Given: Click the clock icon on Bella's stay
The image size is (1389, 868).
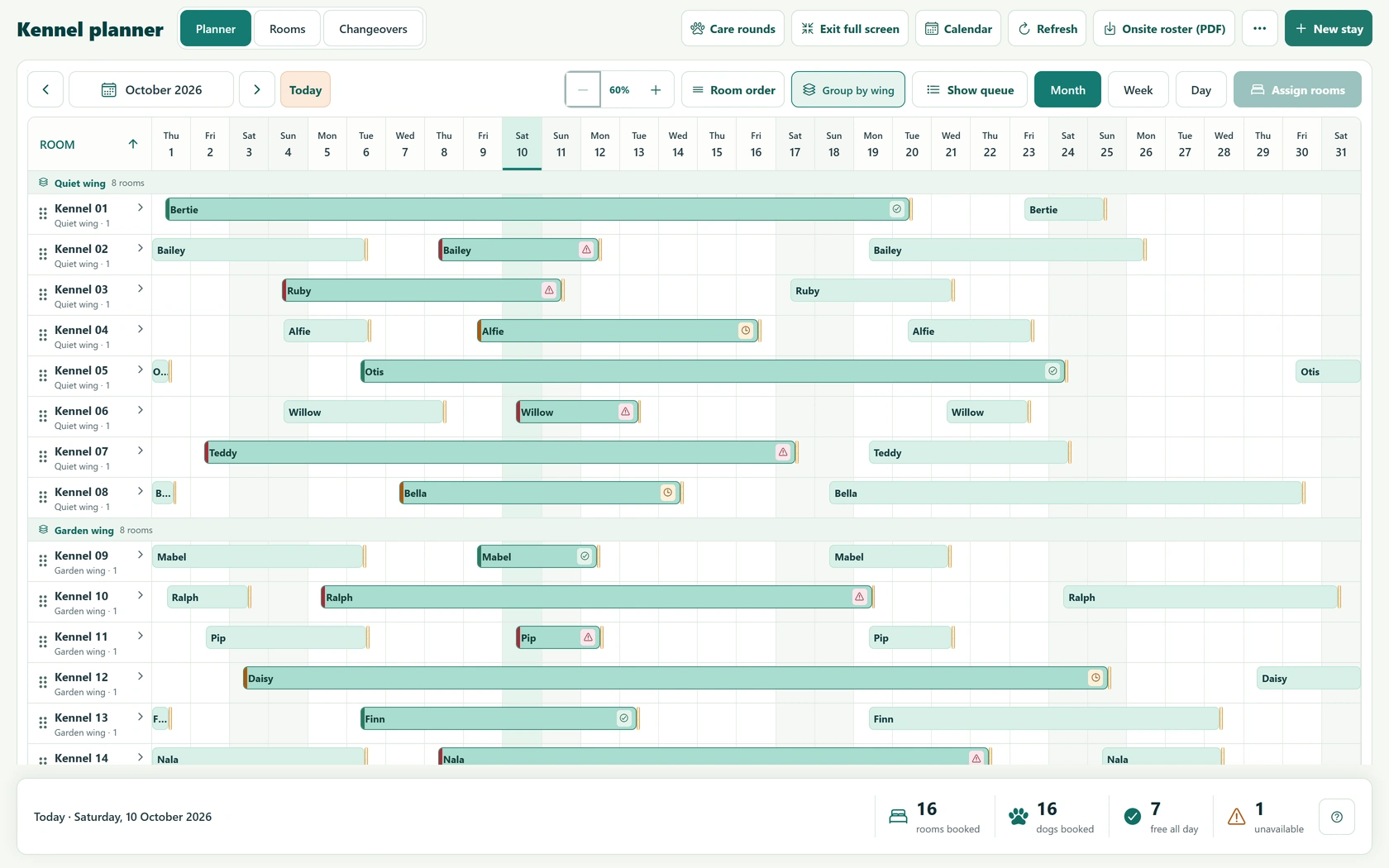Looking at the screenshot, I should coord(667,493).
